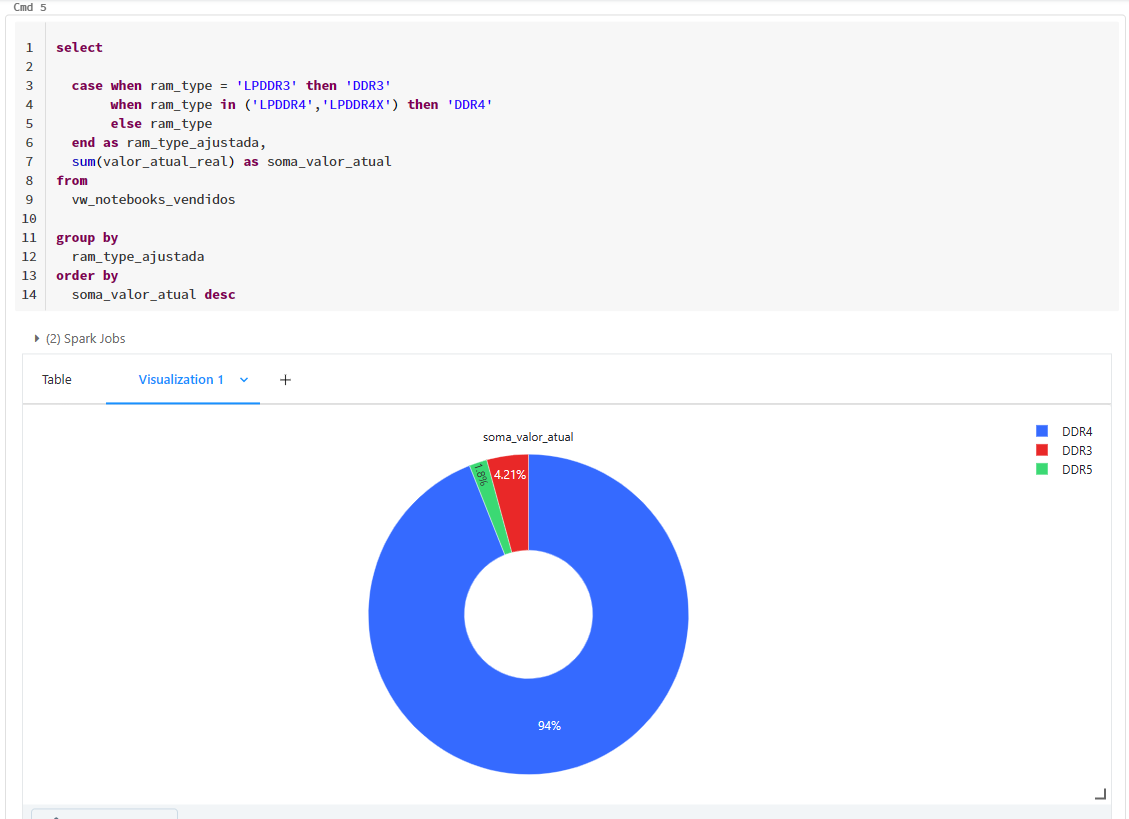The width and height of the screenshot is (1129, 819).
Task: Open the Visualization 1 dropdown chevron
Action: pos(243,380)
